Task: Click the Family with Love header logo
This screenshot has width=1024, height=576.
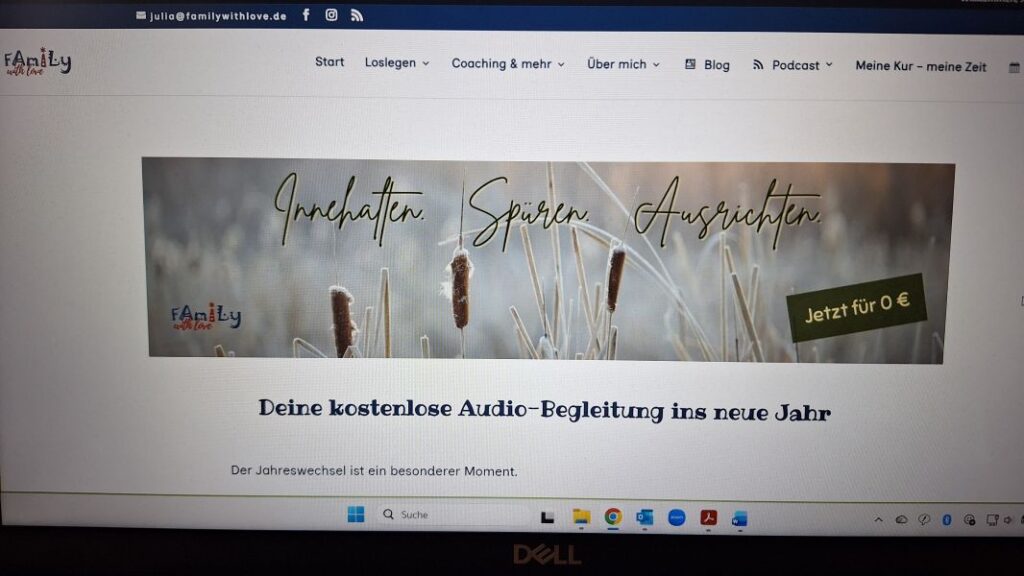Action: (x=37, y=63)
